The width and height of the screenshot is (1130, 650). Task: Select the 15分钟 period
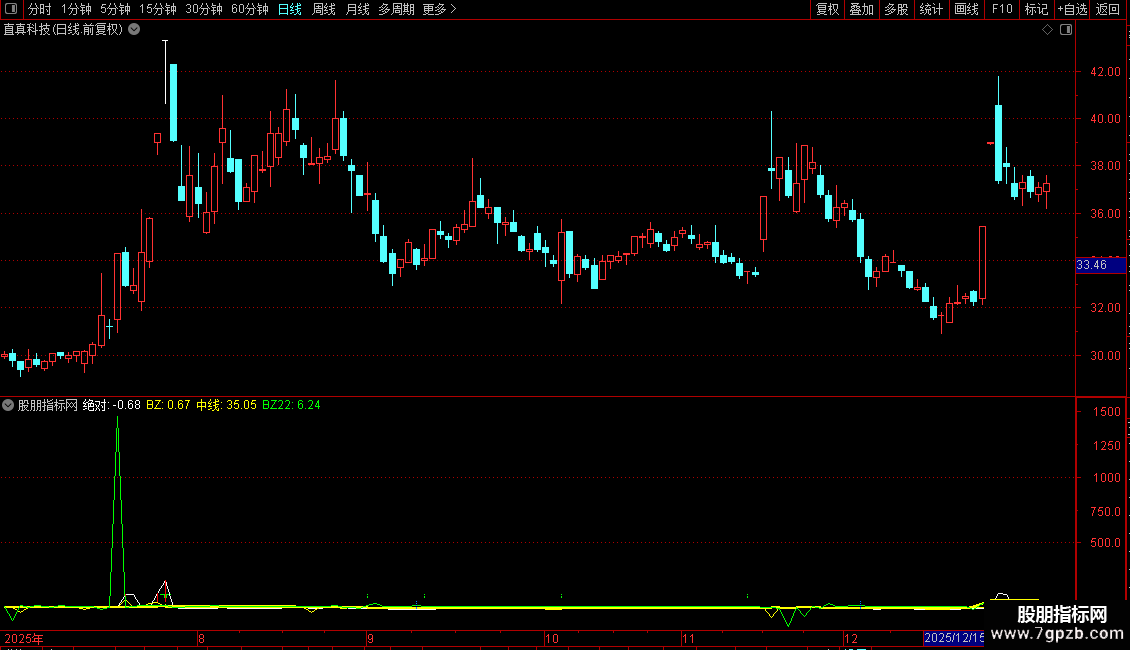click(157, 9)
